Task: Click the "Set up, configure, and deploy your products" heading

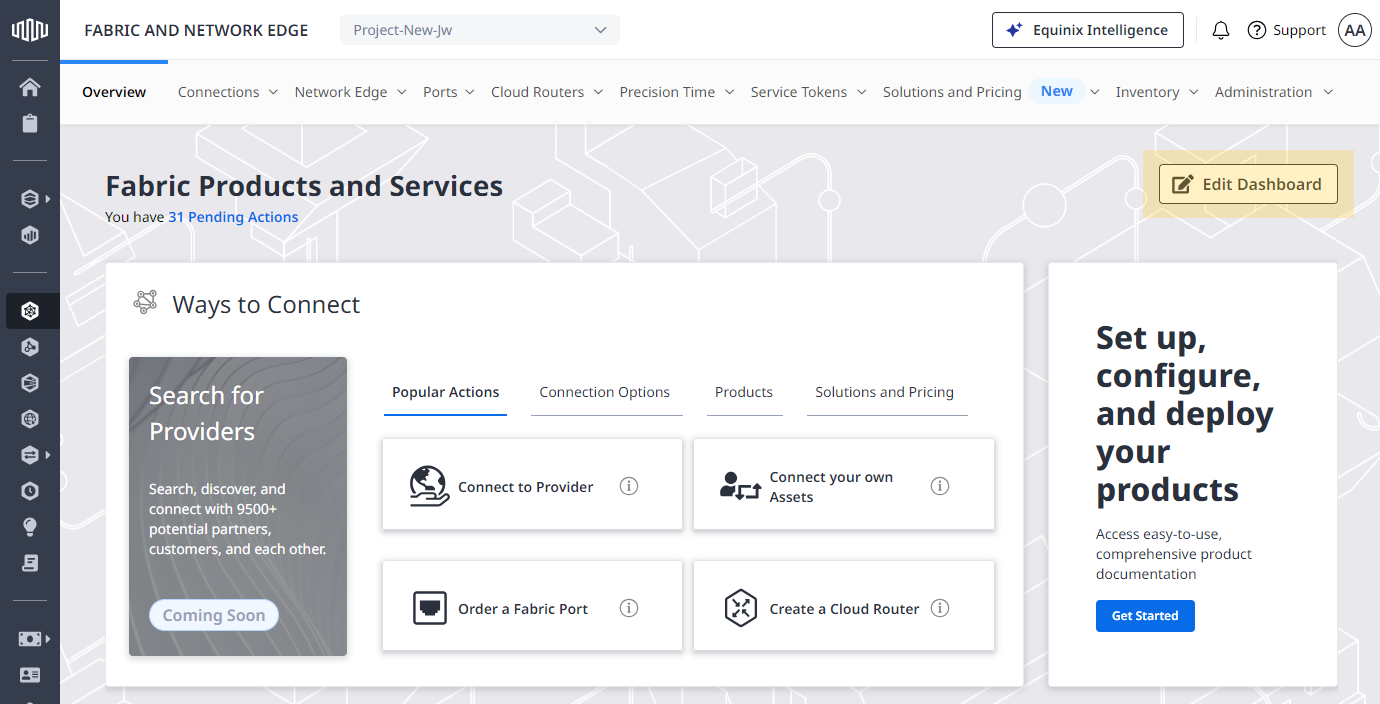Action: pos(1185,414)
